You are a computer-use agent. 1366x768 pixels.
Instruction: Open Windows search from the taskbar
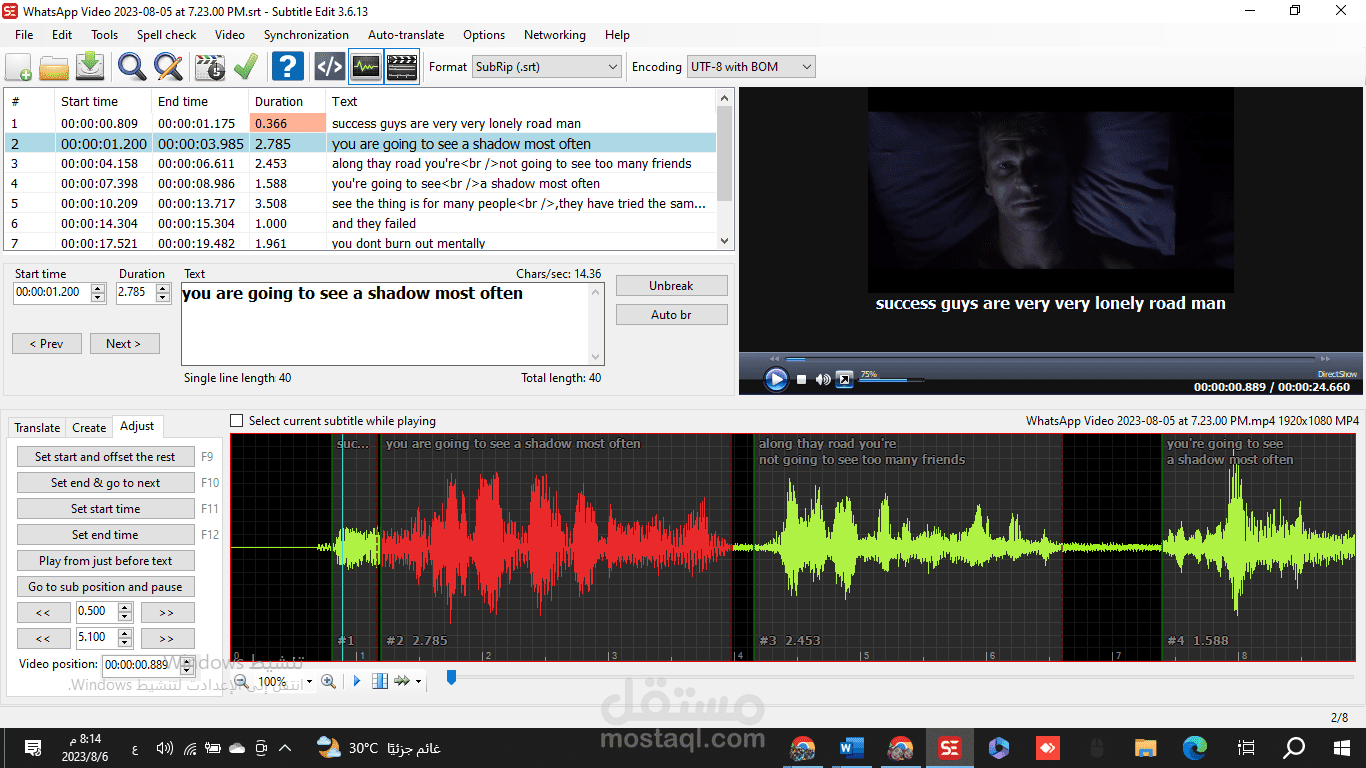coord(1294,747)
